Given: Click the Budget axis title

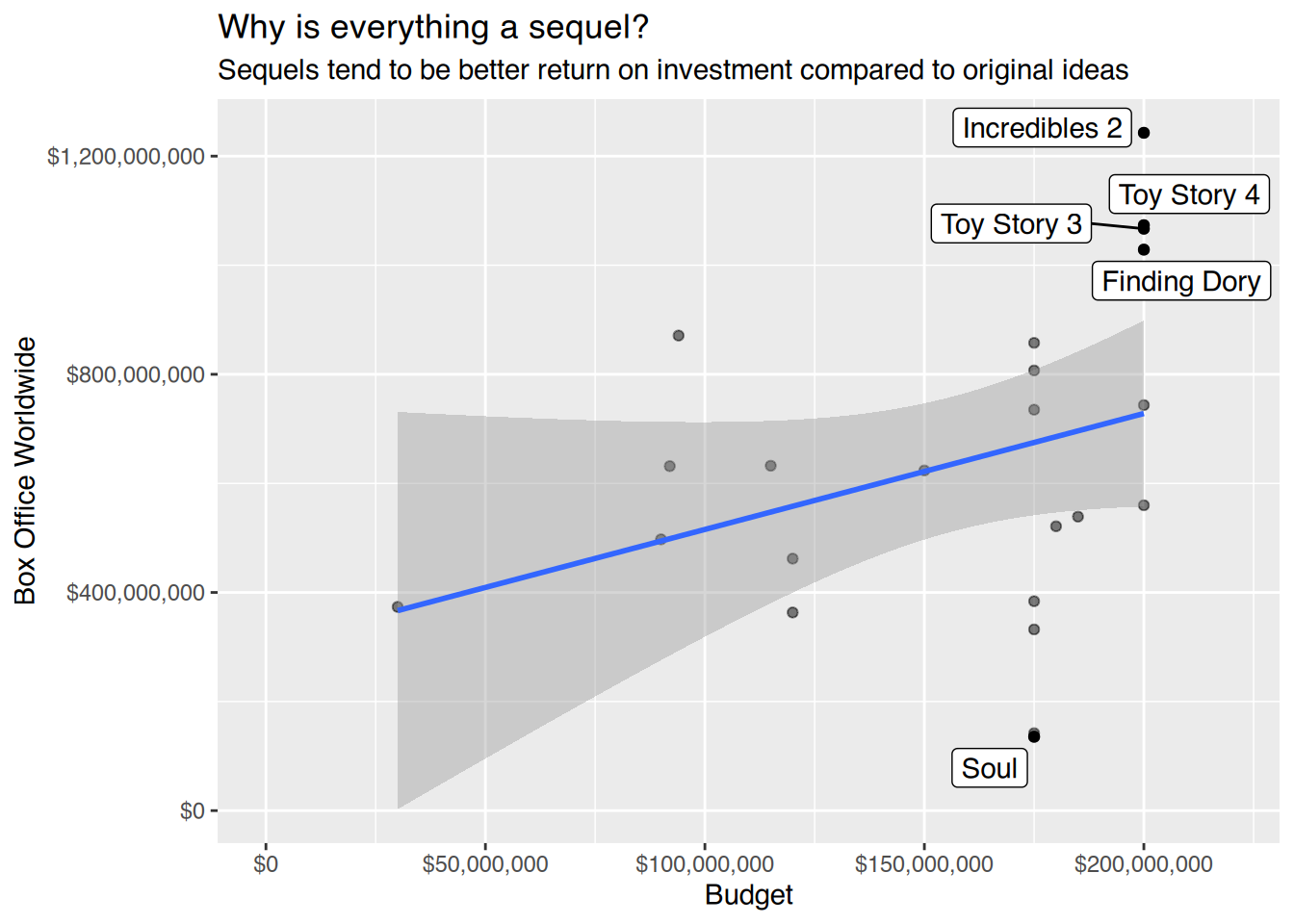Looking at the screenshot, I should coord(749,894).
